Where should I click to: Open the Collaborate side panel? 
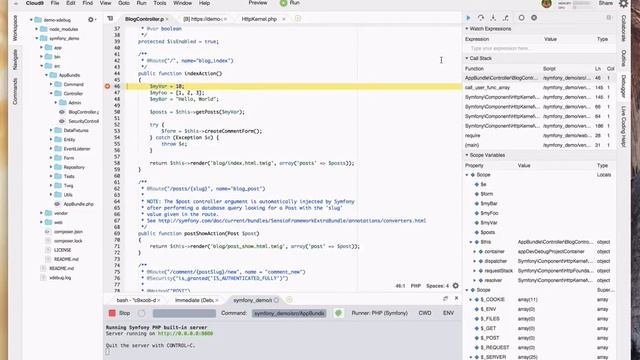pos(624,28)
